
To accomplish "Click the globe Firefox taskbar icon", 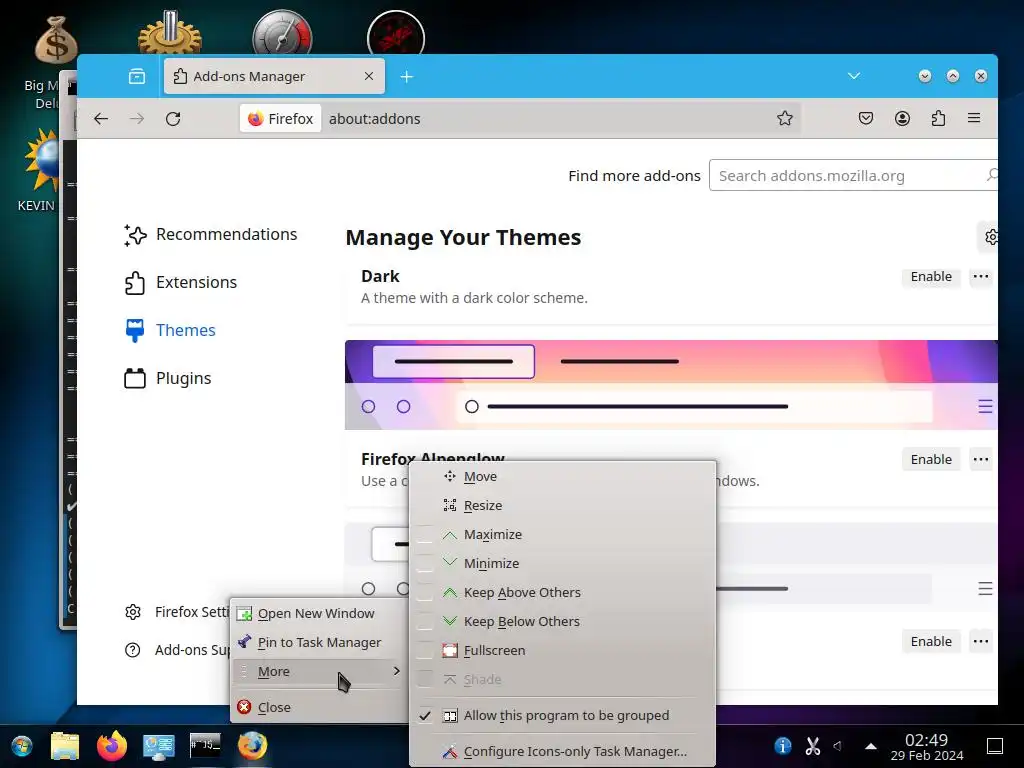I will pos(252,746).
